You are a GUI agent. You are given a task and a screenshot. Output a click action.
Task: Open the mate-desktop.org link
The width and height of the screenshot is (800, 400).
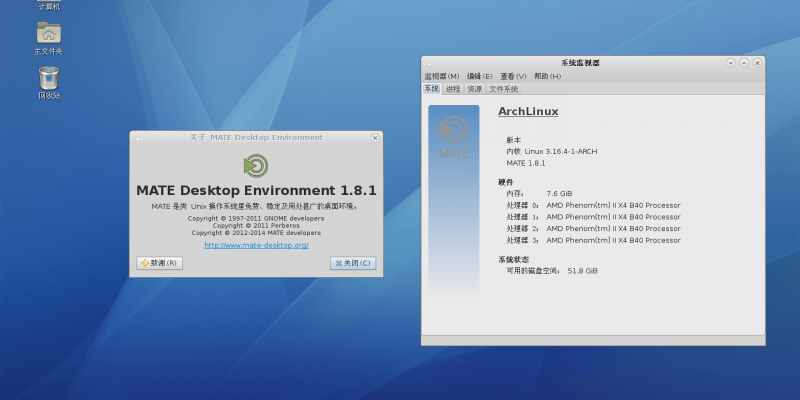click(x=257, y=245)
